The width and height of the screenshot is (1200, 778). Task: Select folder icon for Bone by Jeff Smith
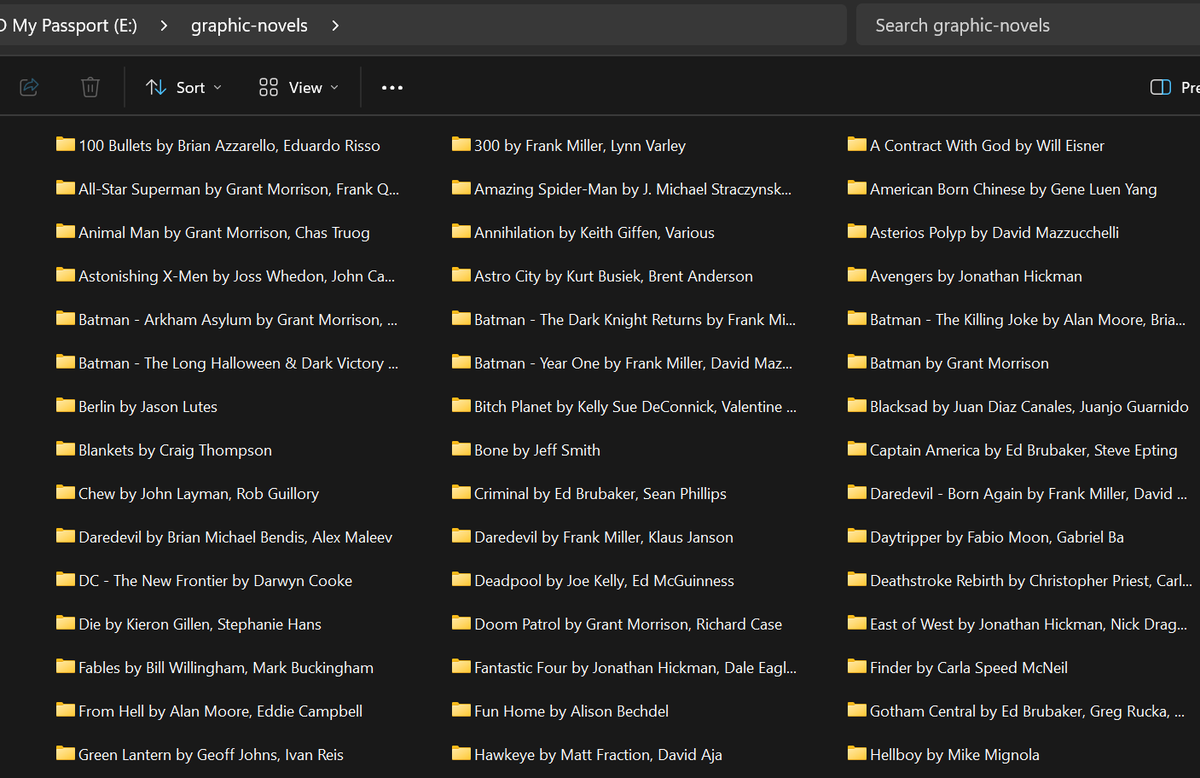(x=461, y=449)
